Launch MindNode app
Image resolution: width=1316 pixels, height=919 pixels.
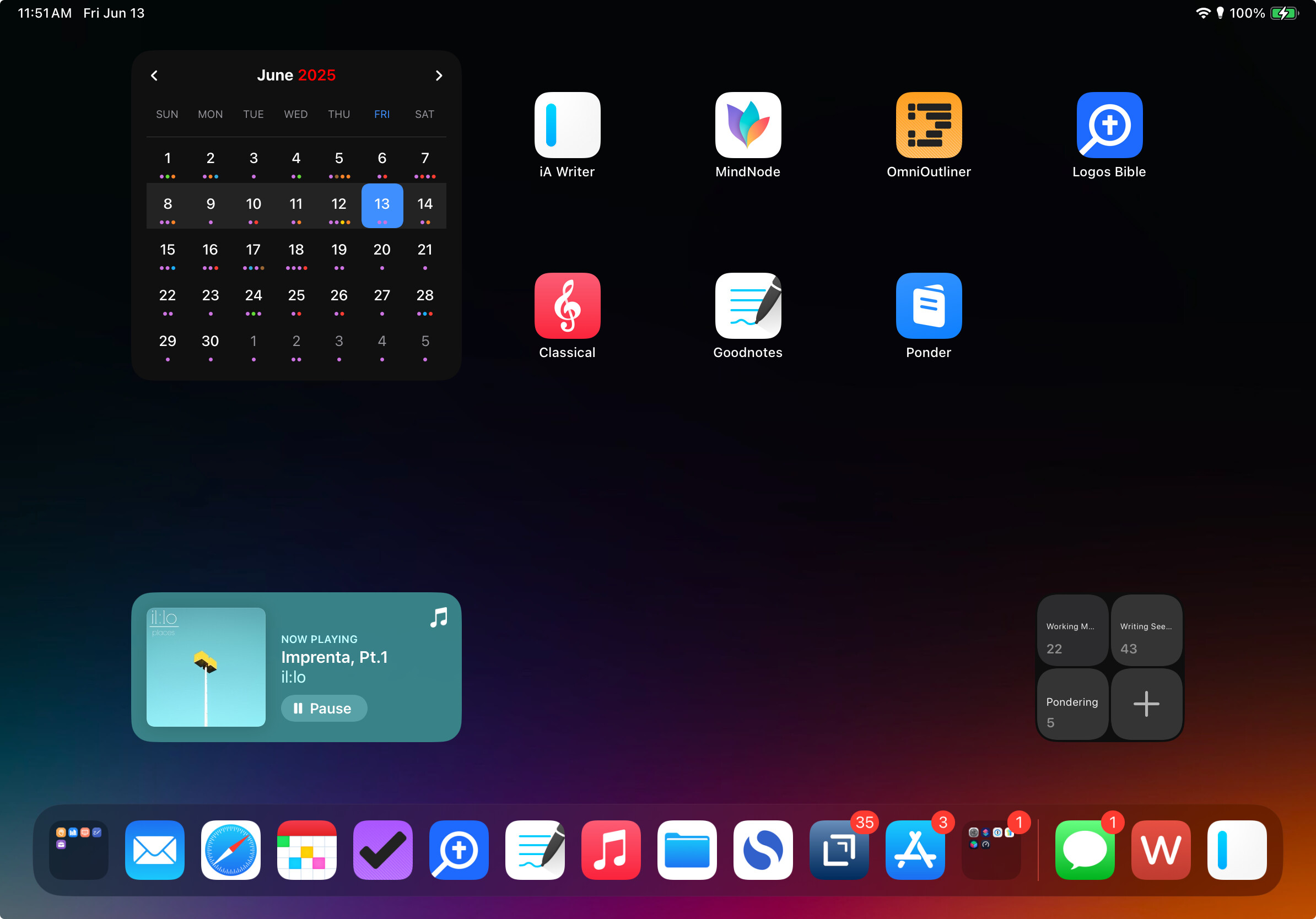(x=748, y=125)
